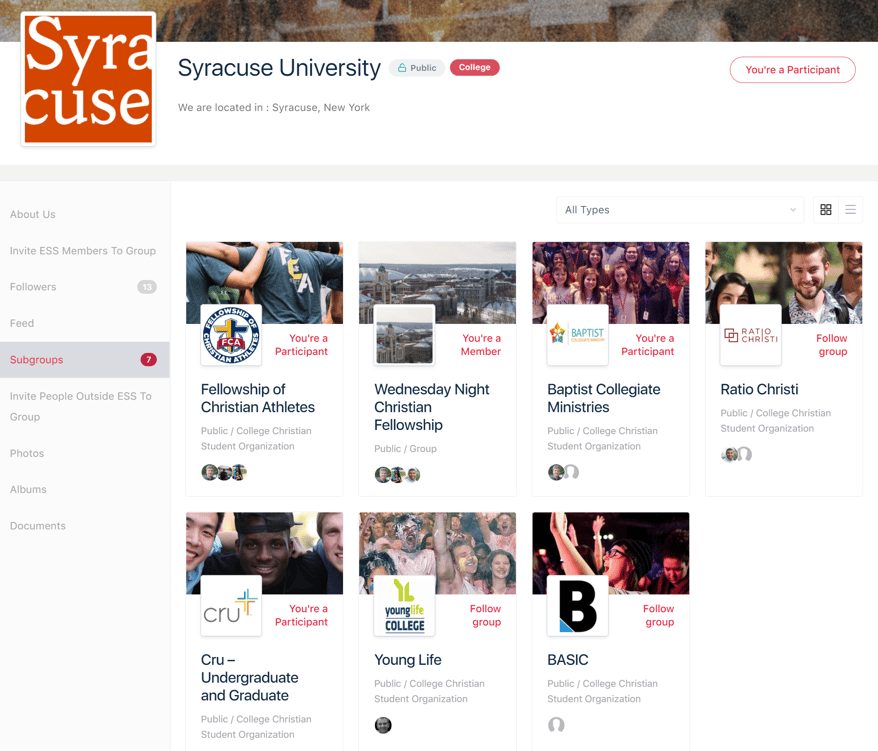
Task: Switch to grid view layout icon
Action: tap(826, 210)
